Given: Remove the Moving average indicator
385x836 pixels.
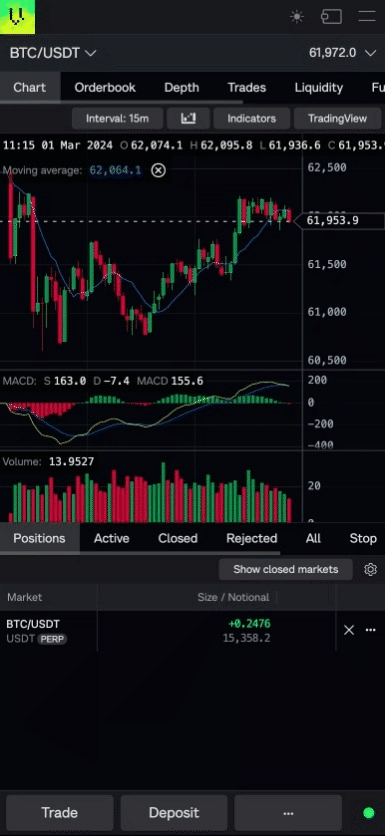Looking at the screenshot, I should [x=158, y=171].
